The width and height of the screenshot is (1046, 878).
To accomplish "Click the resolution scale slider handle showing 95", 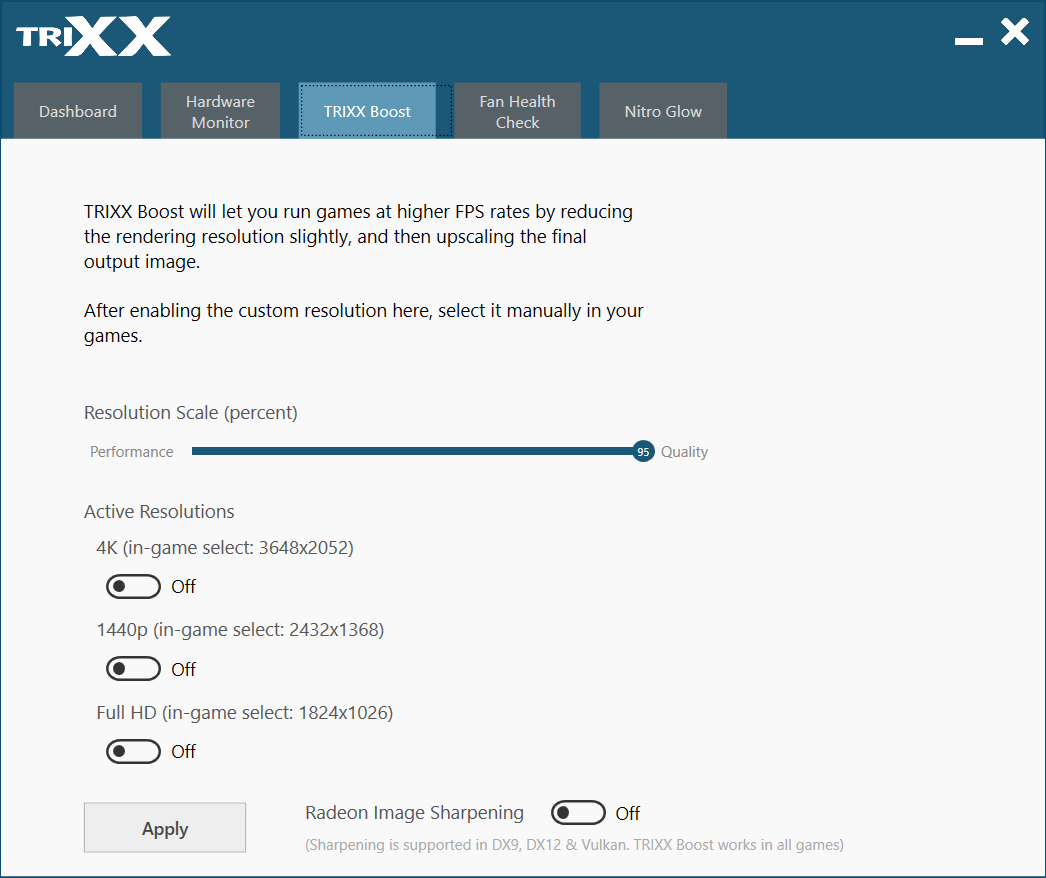I will click(643, 452).
